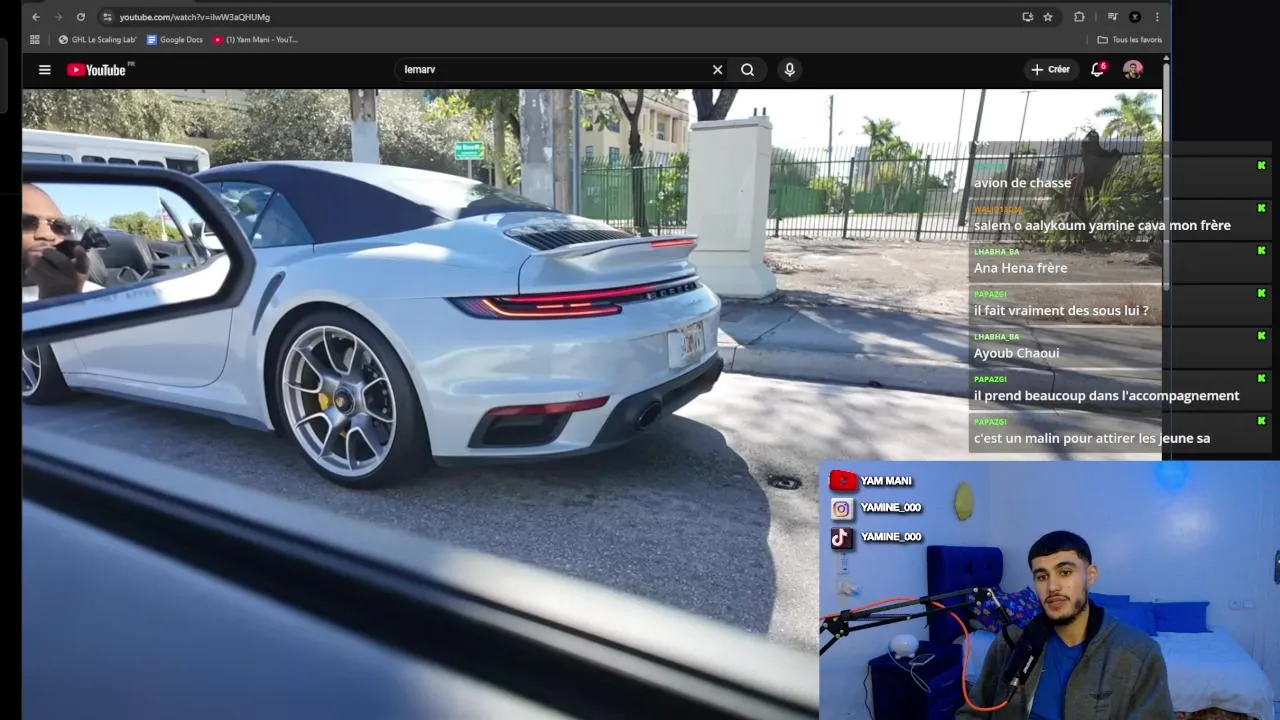Image resolution: width=1280 pixels, height=720 pixels.
Task: Click the YAM MANI overlay label
Action: pyautogui.click(x=886, y=481)
